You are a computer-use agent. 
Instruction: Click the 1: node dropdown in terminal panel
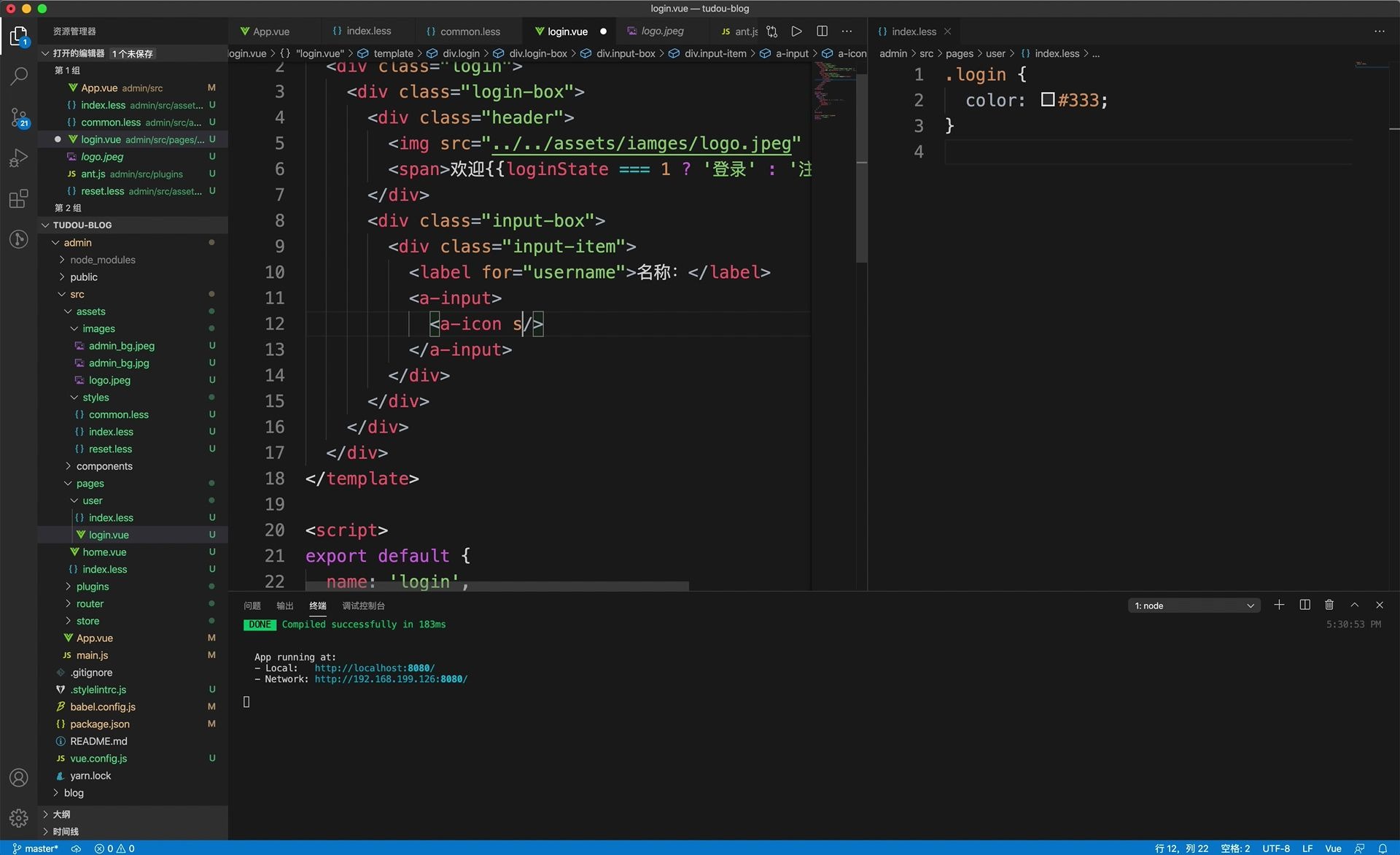[1192, 605]
